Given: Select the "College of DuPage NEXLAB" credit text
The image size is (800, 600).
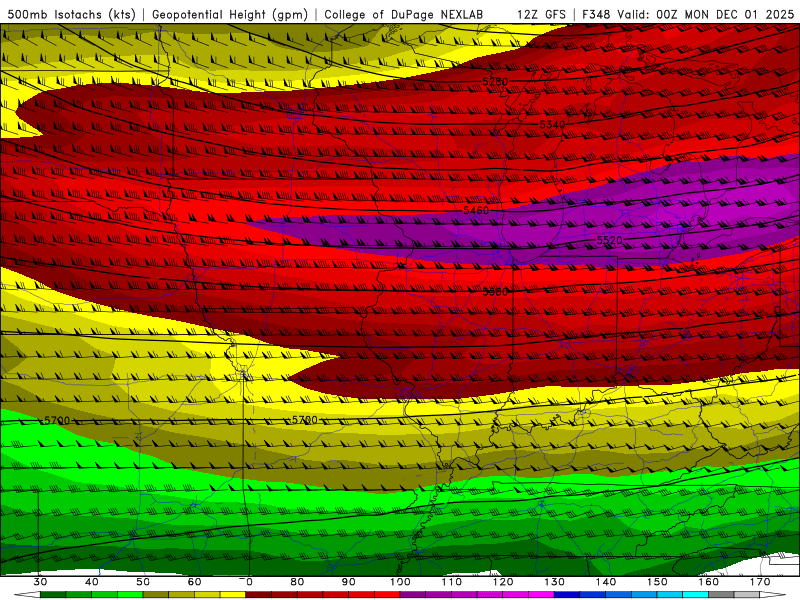Looking at the screenshot, I should click(x=404, y=15).
